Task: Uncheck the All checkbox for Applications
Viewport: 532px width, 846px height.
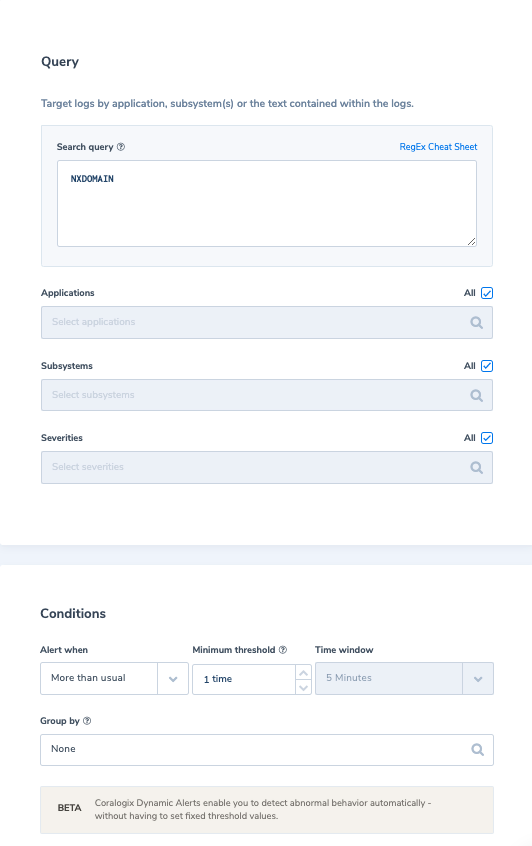Action: tap(487, 293)
